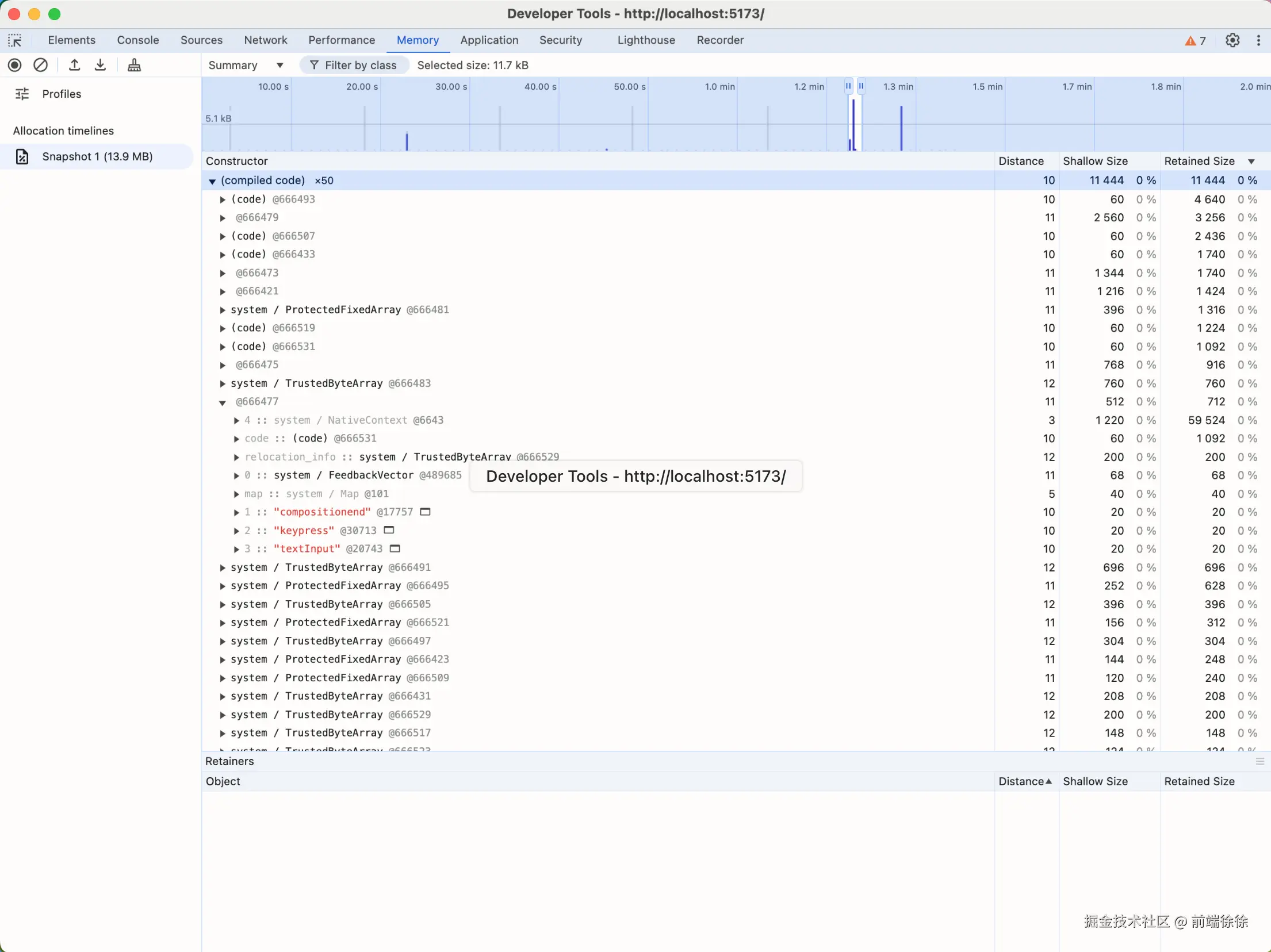Click the right timeline selection handle

[x=861, y=86]
